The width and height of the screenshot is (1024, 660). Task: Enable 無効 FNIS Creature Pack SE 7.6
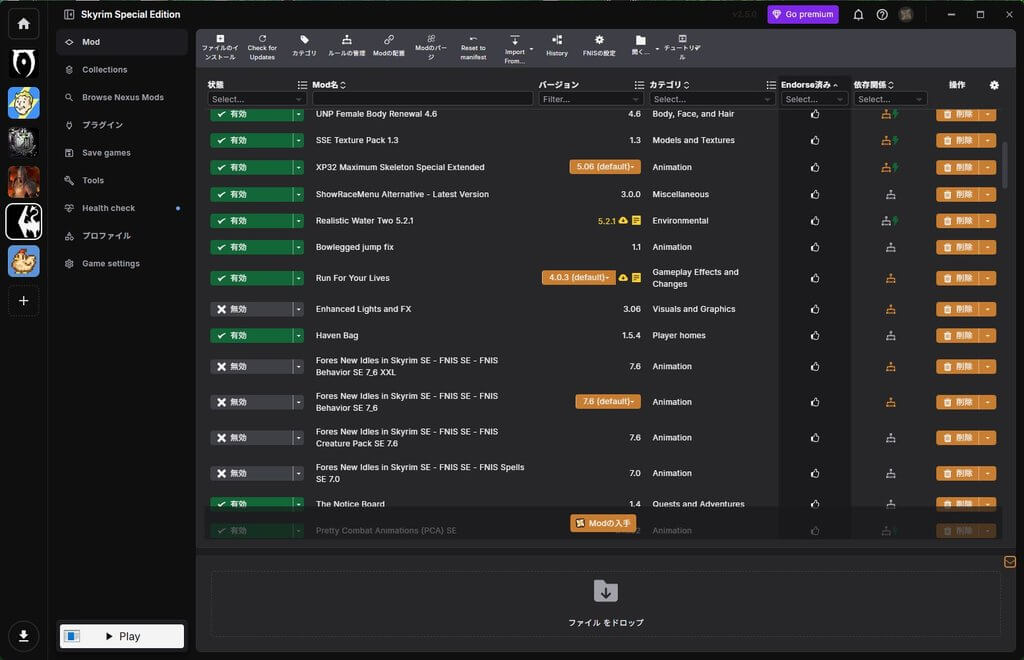(x=251, y=438)
